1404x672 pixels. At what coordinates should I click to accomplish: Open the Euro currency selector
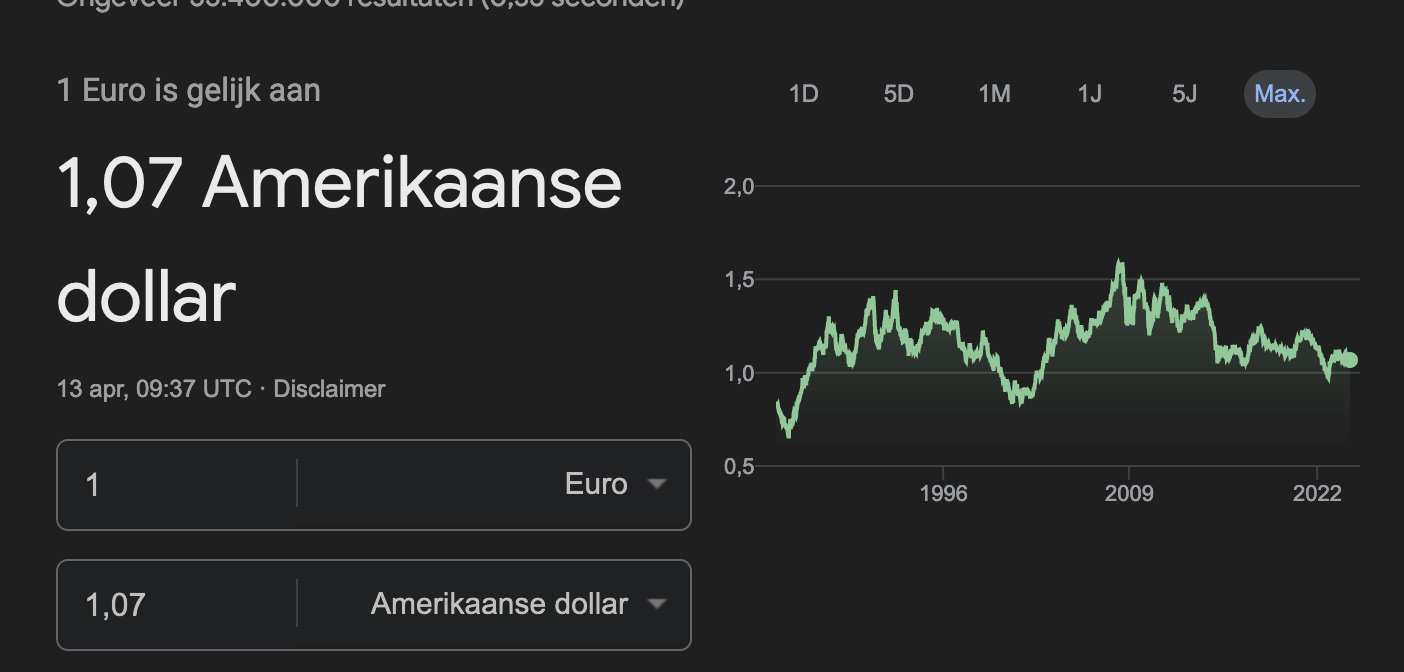click(x=596, y=485)
